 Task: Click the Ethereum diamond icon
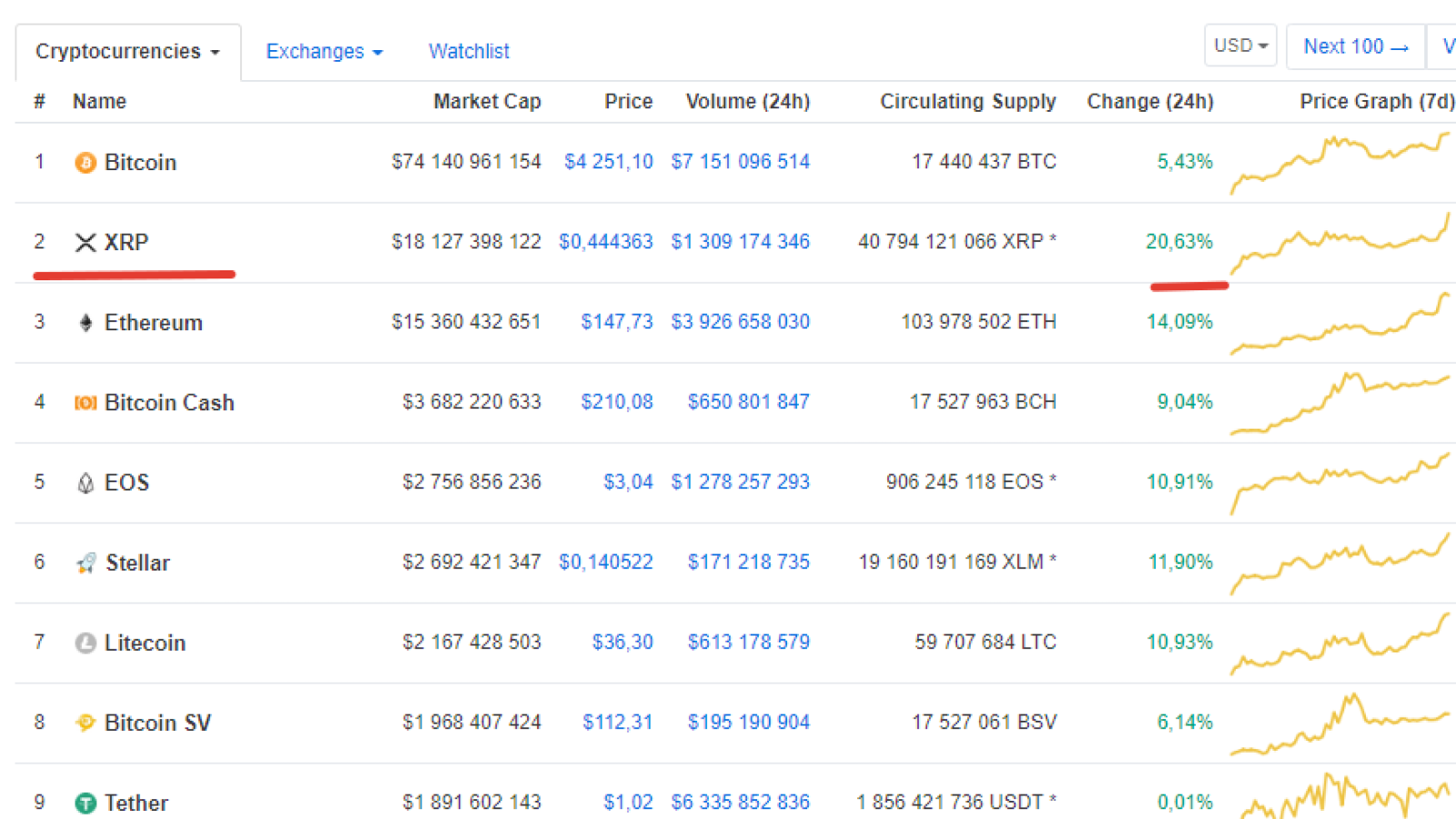[86, 323]
